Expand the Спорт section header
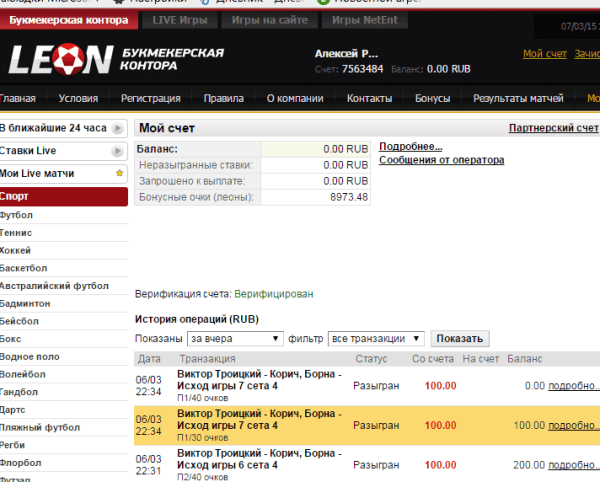 [64, 197]
